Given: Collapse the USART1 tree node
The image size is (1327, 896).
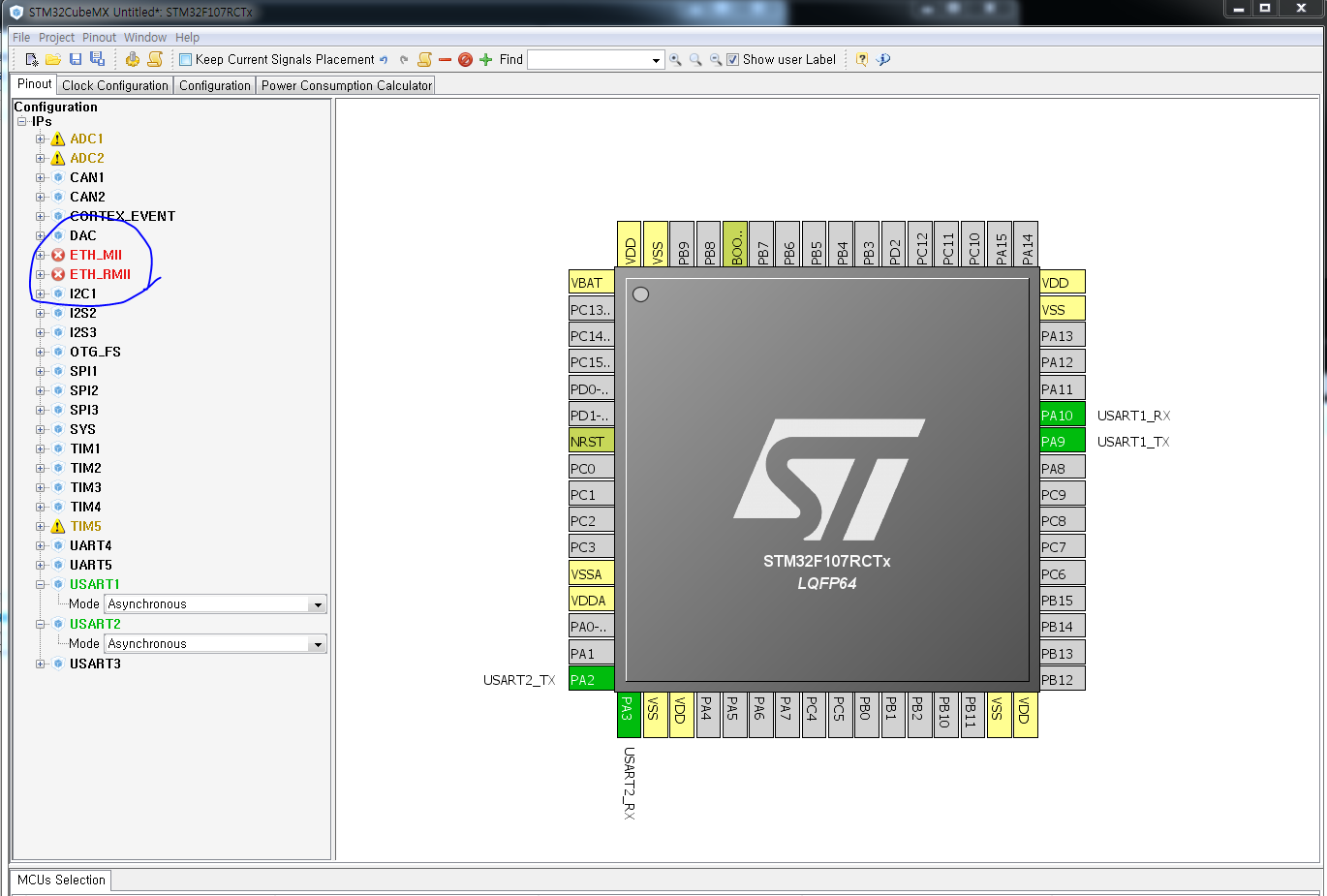Looking at the screenshot, I should click(41, 584).
